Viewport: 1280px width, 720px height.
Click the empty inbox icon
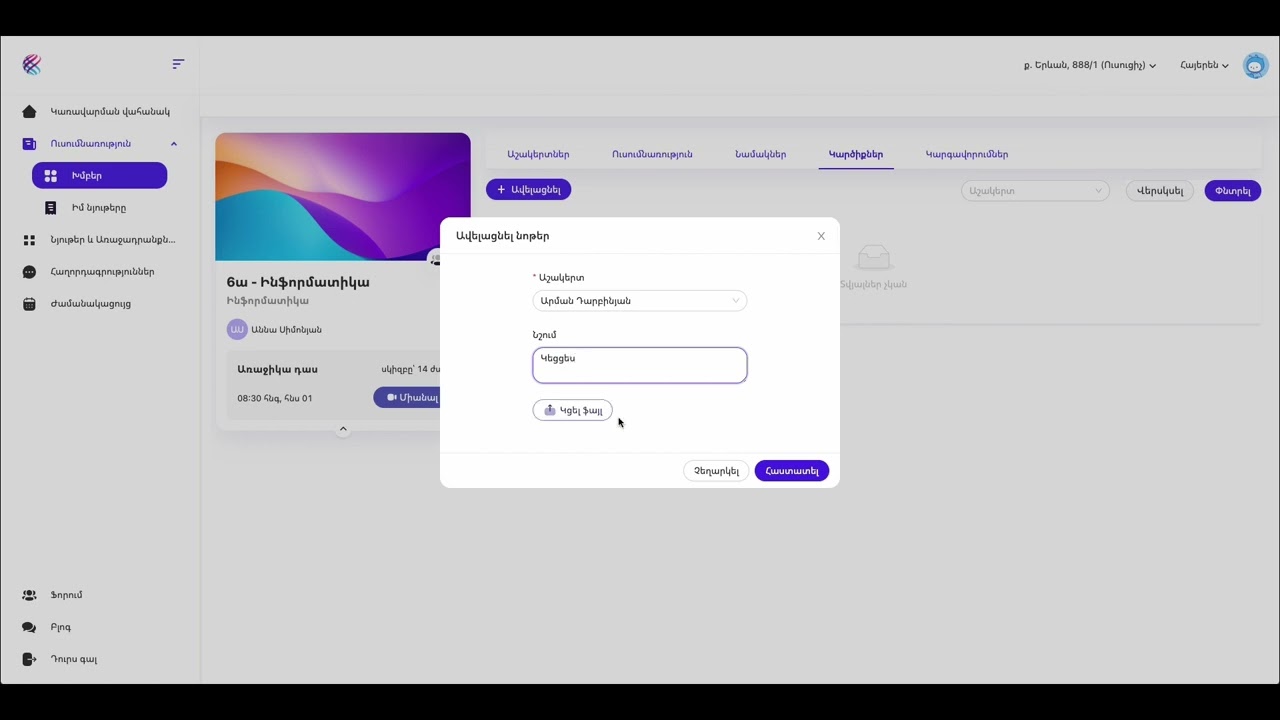873,258
